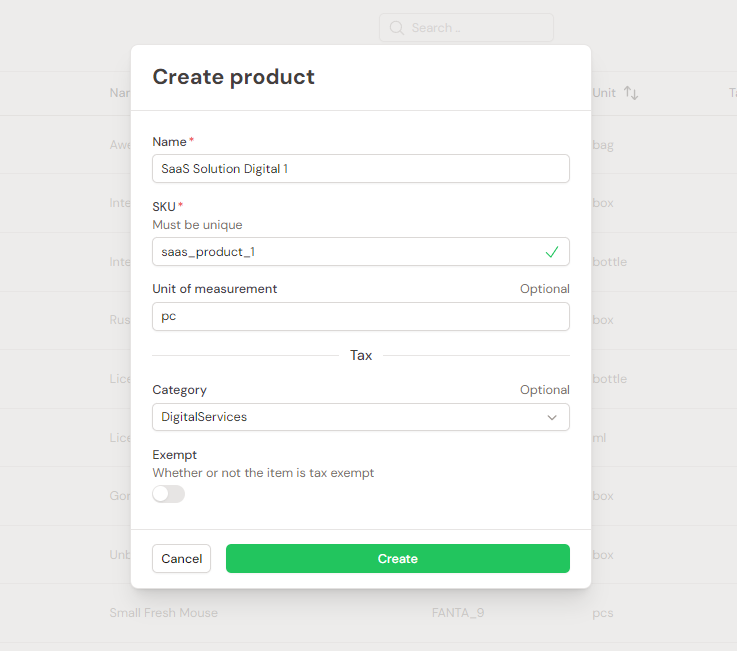Select the Unit of measurement field
The width and height of the screenshot is (737, 651).
[361, 316]
